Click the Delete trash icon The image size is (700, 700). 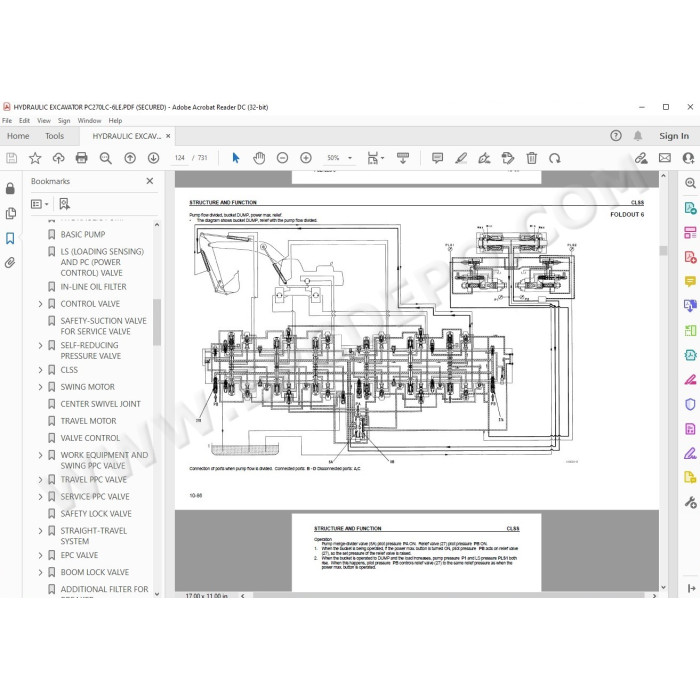tap(531, 158)
